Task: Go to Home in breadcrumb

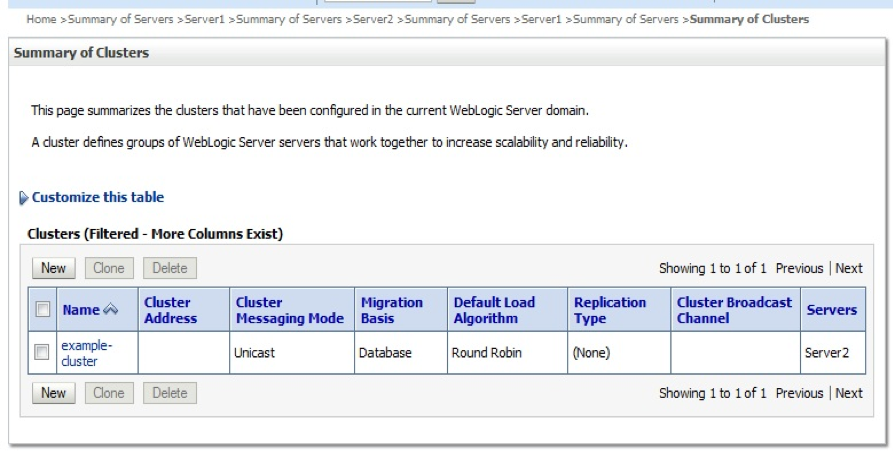Action: tap(41, 19)
